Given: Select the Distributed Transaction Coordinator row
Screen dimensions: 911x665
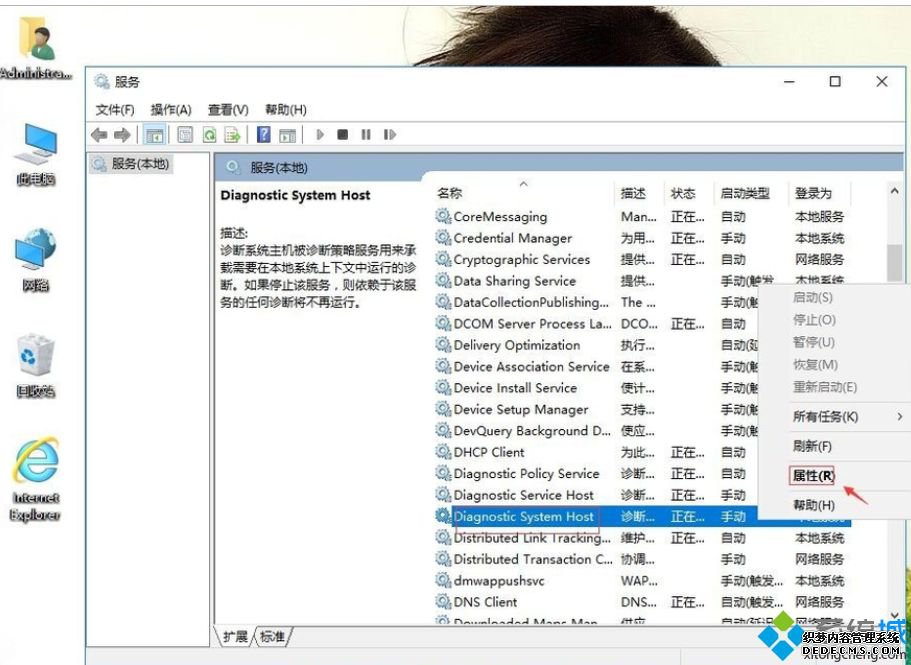Looking at the screenshot, I should click(x=642, y=559).
